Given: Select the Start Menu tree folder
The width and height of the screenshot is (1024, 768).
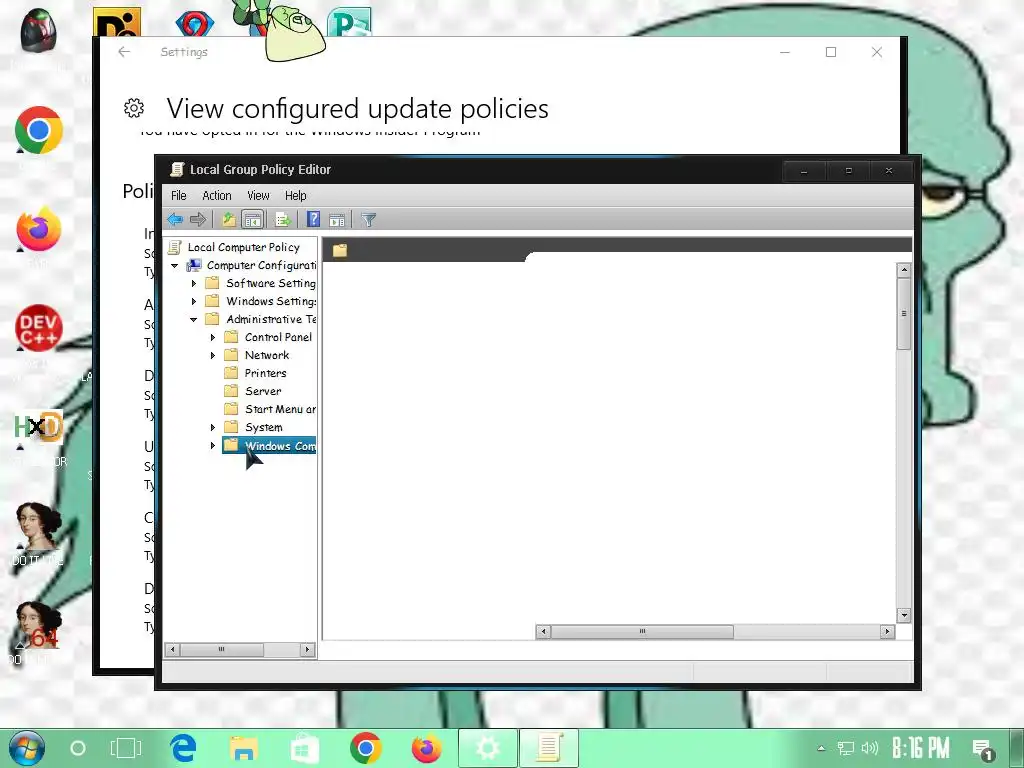Looking at the screenshot, I should coord(280,409).
